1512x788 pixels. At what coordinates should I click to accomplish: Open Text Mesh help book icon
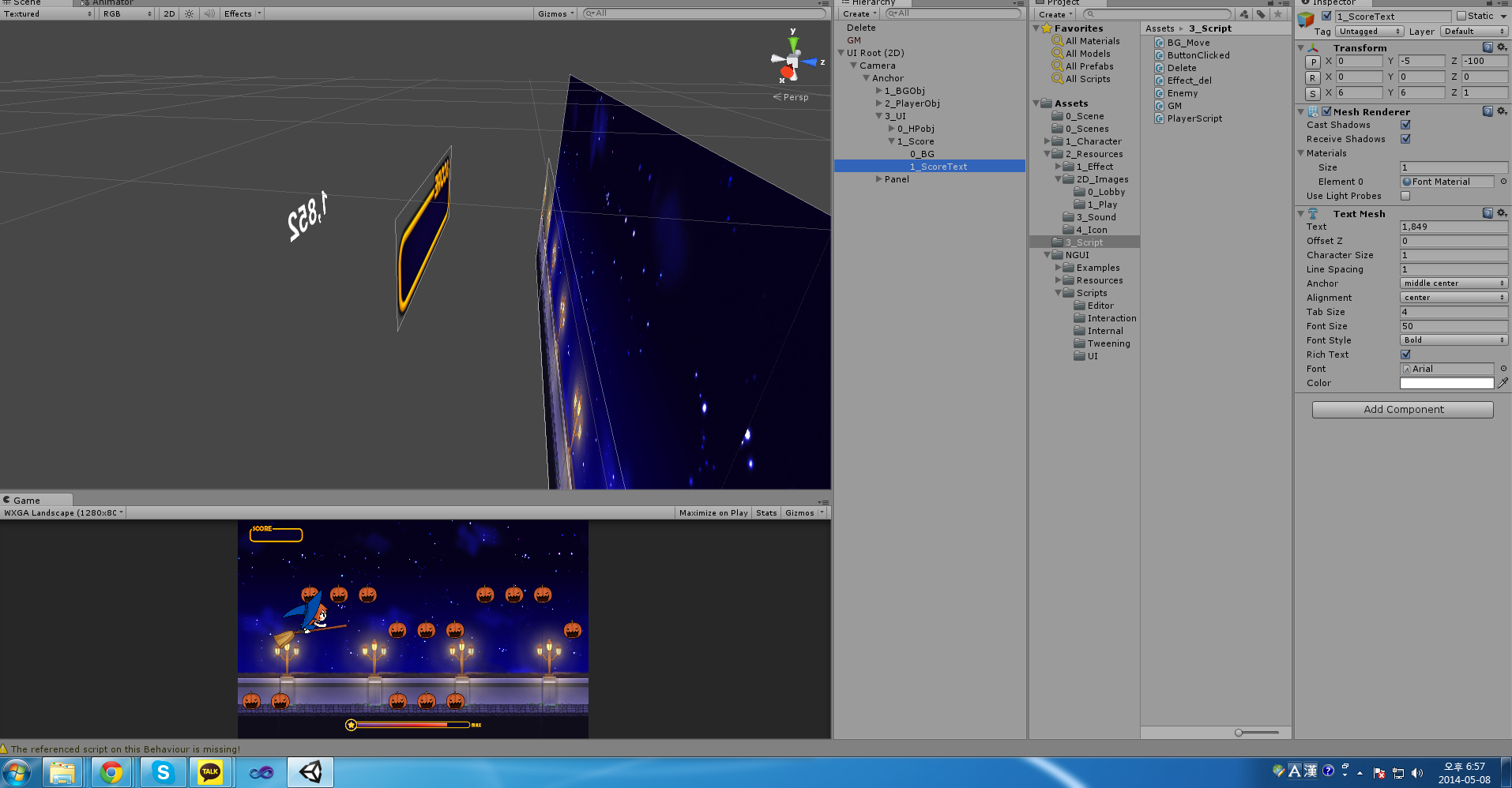1488,213
